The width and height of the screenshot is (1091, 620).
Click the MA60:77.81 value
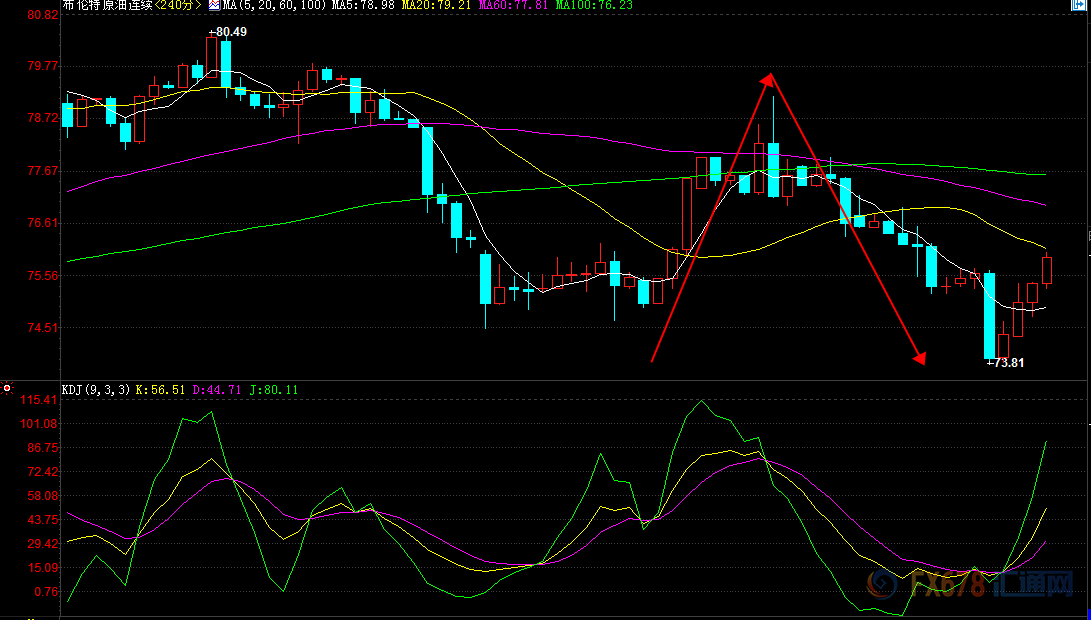pos(513,5)
